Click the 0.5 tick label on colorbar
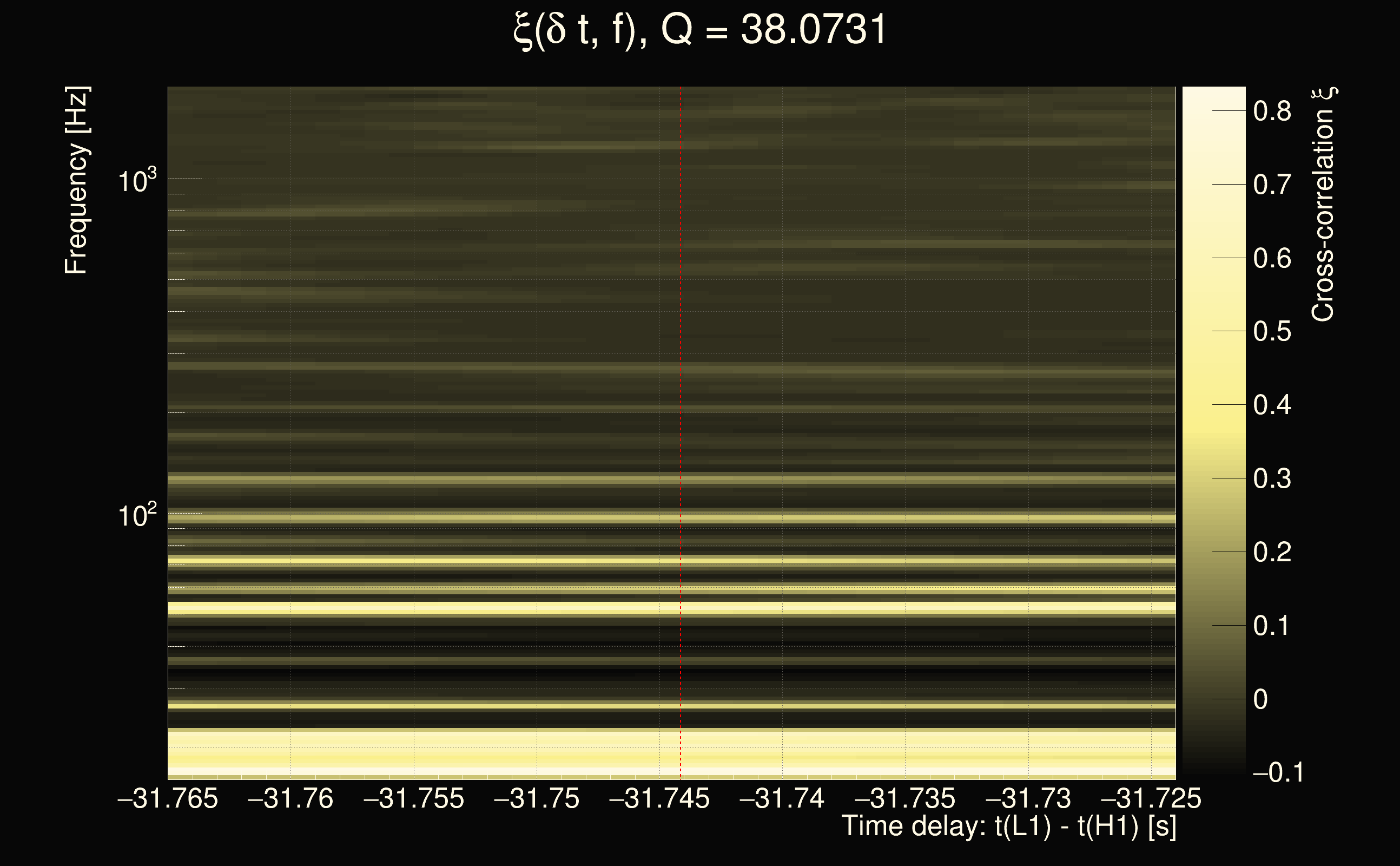This screenshot has width=1400, height=866. (1272, 332)
